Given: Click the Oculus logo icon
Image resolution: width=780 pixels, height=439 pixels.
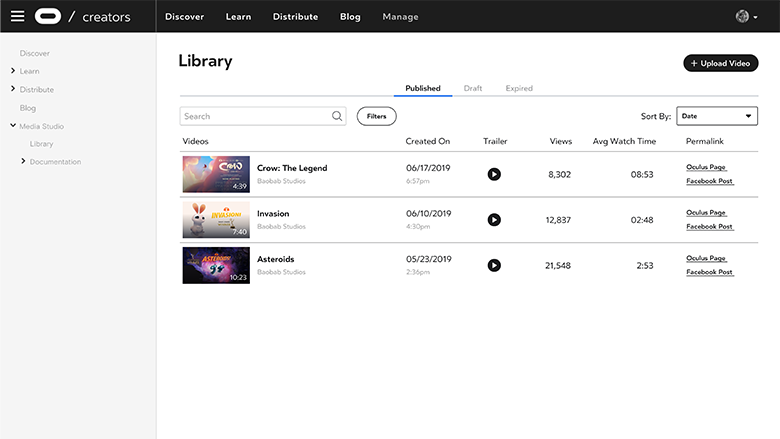Looking at the screenshot, I should point(47,16).
